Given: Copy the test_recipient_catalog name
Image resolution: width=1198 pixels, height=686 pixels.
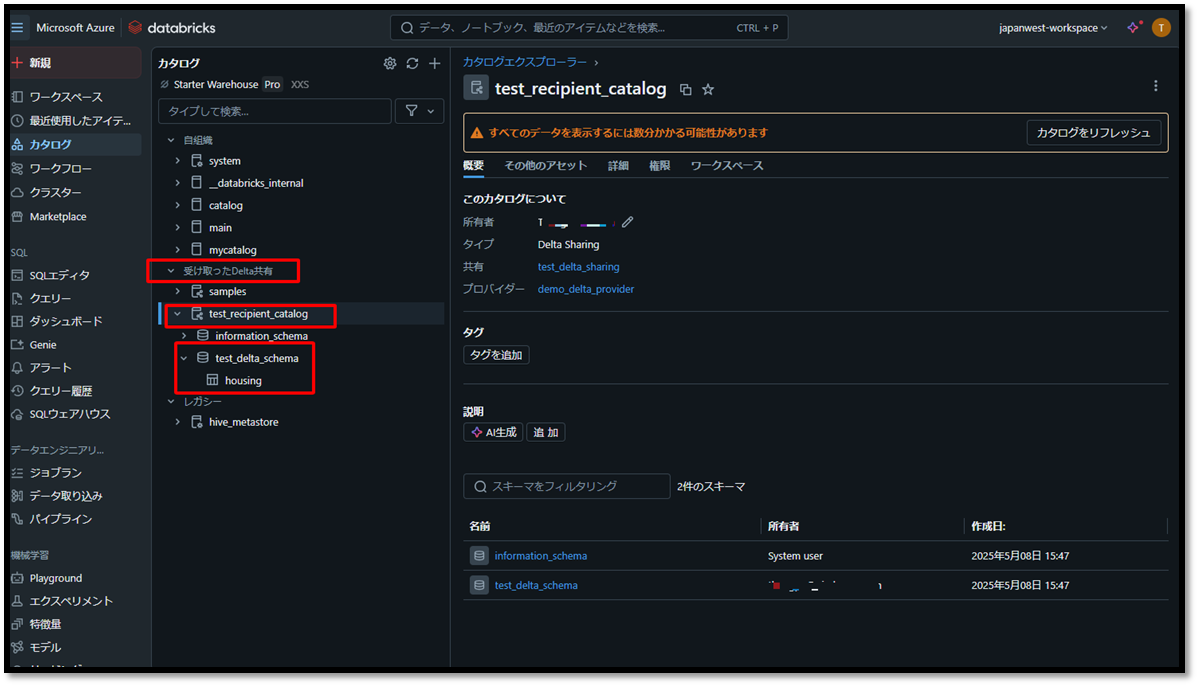Looking at the screenshot, I should [685, 90].
